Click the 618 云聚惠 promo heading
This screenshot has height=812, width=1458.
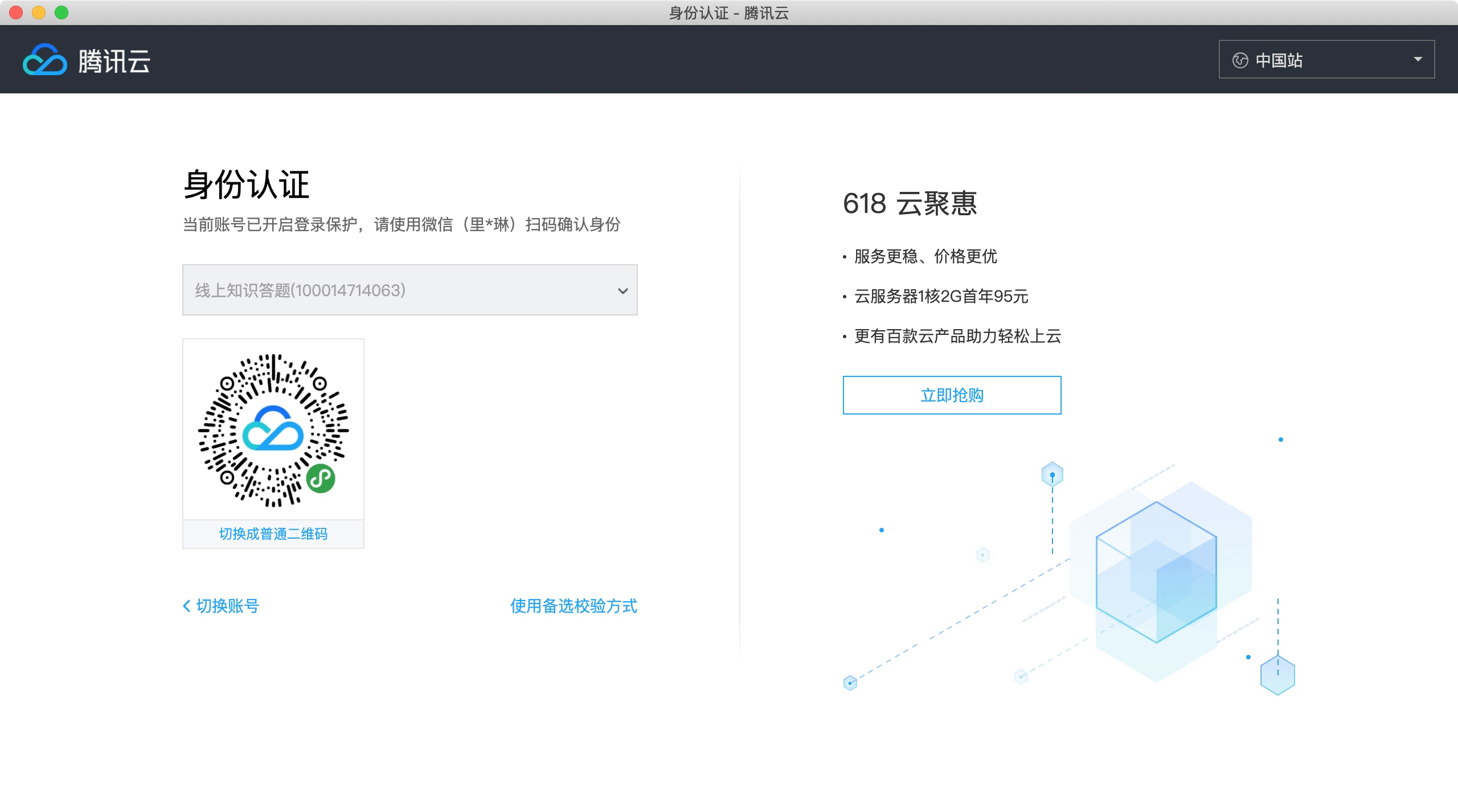[910, 203]
